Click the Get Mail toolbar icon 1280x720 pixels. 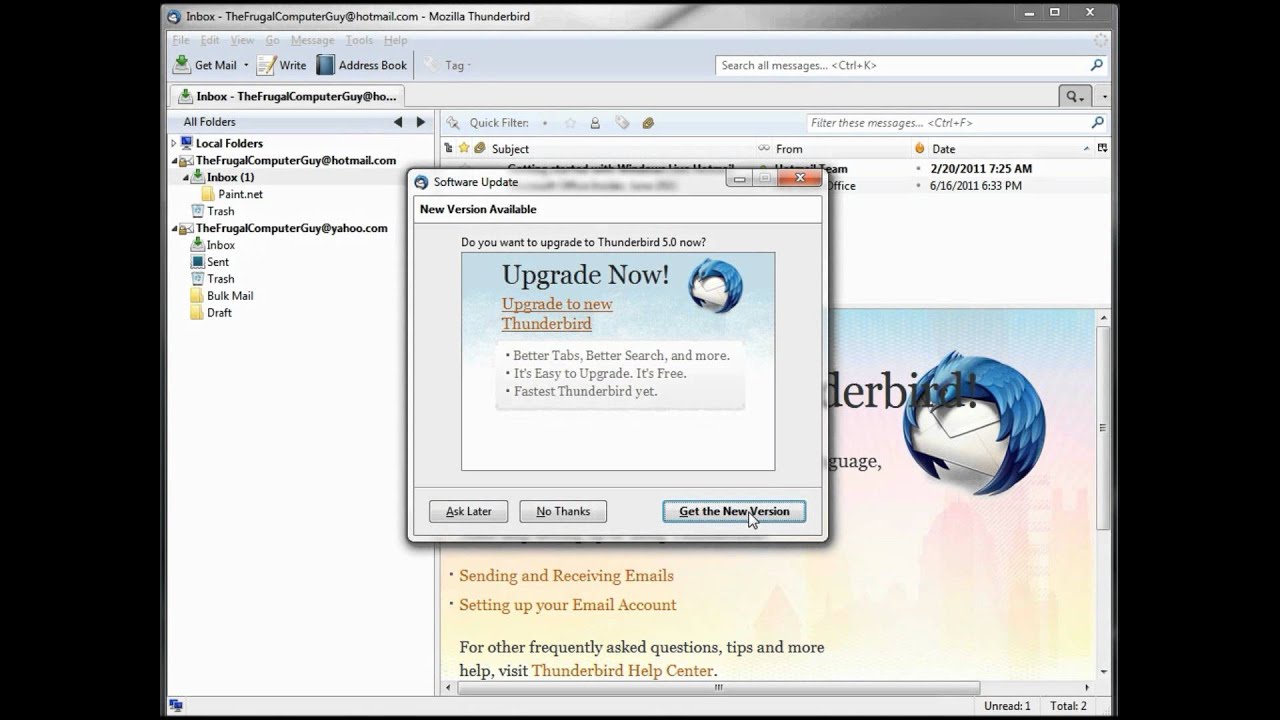point(181,65)
